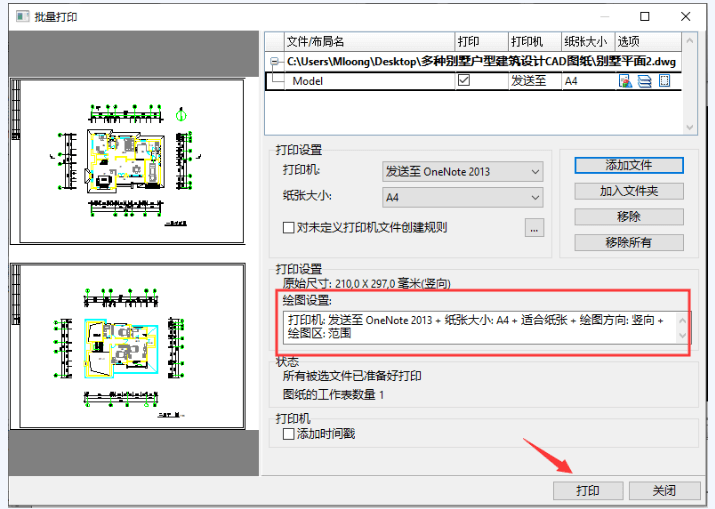This screenshot has width=715, height=509.
Task: Click the colored shapes icon in Model row
Action: [625, 81]
